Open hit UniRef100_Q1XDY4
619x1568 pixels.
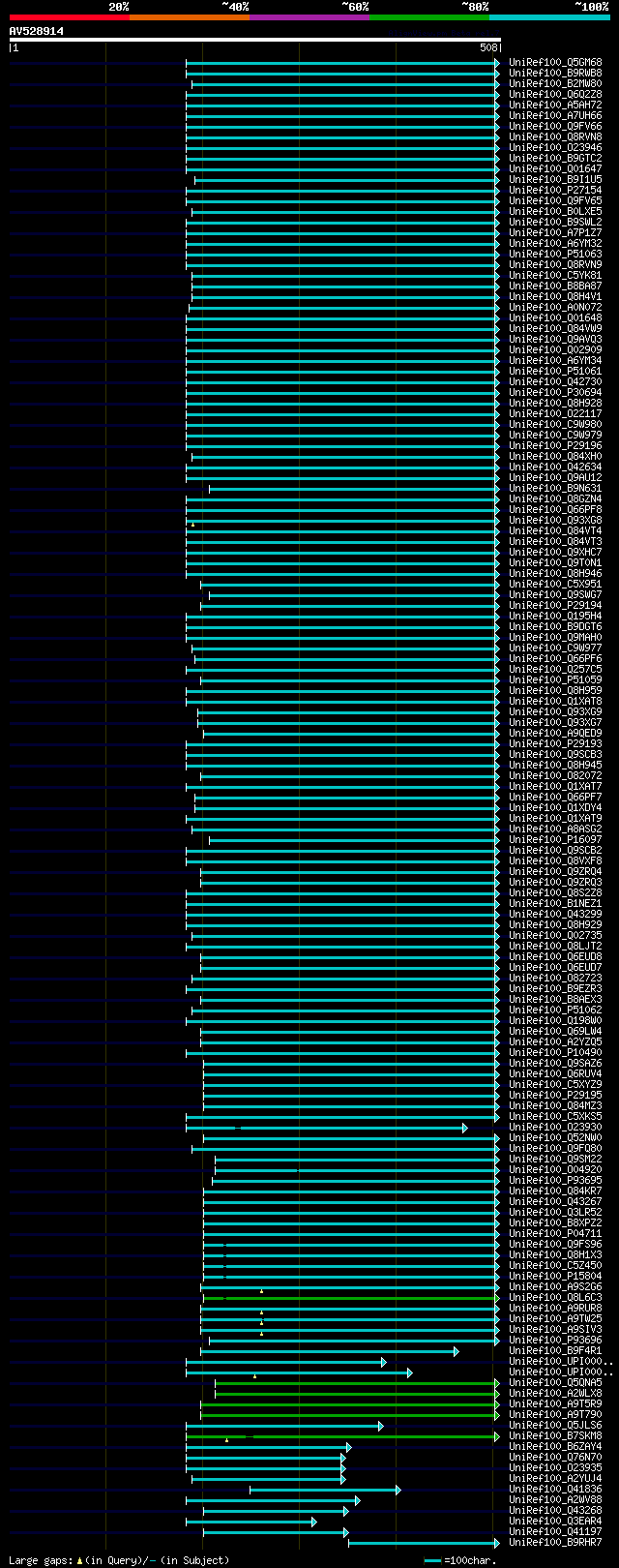tap(555, 808)
